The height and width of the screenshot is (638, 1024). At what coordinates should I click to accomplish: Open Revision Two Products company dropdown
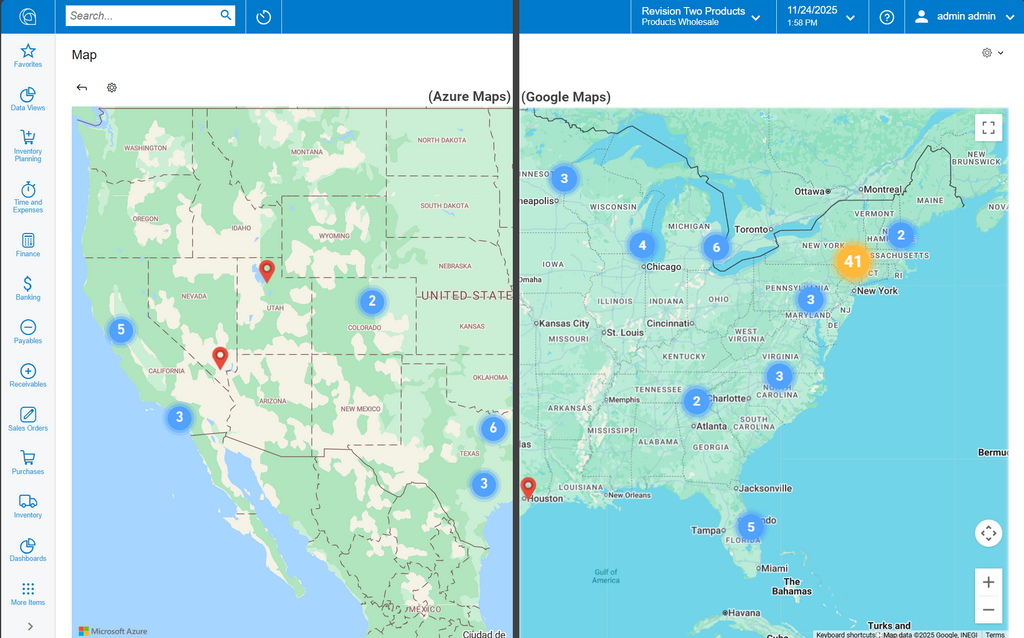click(700, 17)
